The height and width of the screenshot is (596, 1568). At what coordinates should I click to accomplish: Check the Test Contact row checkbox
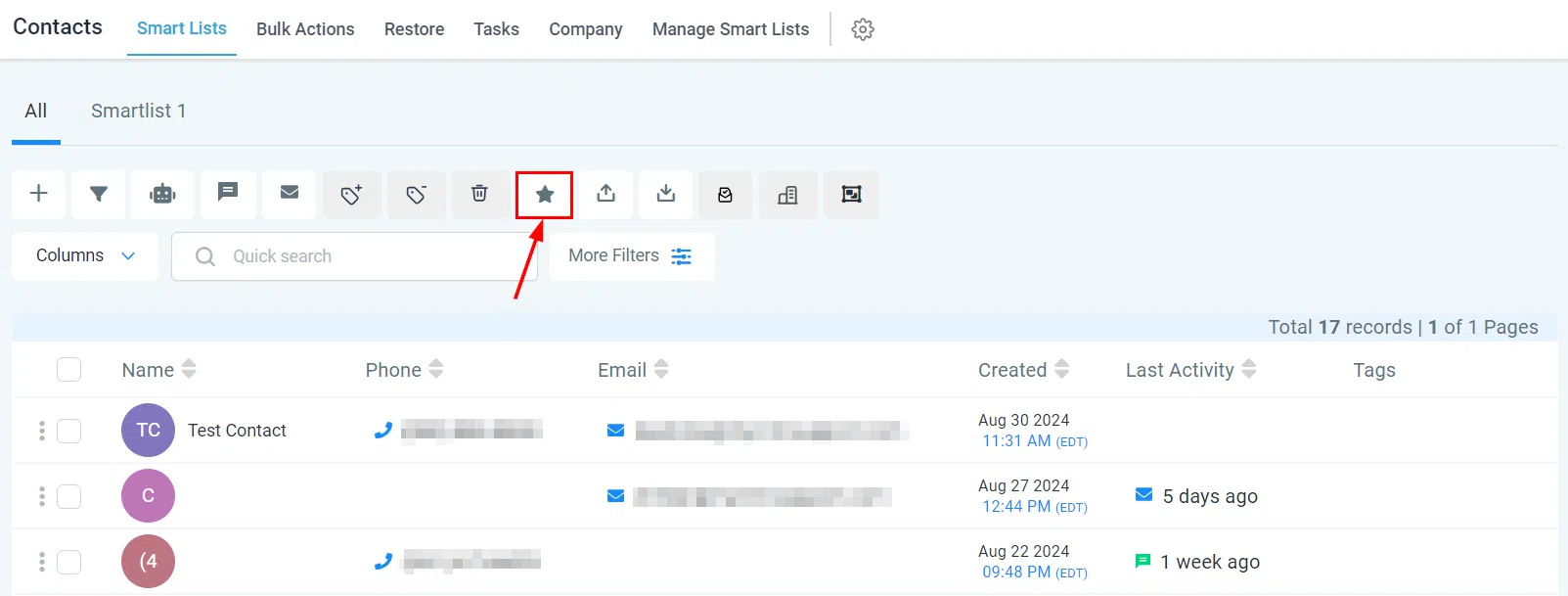68,431
